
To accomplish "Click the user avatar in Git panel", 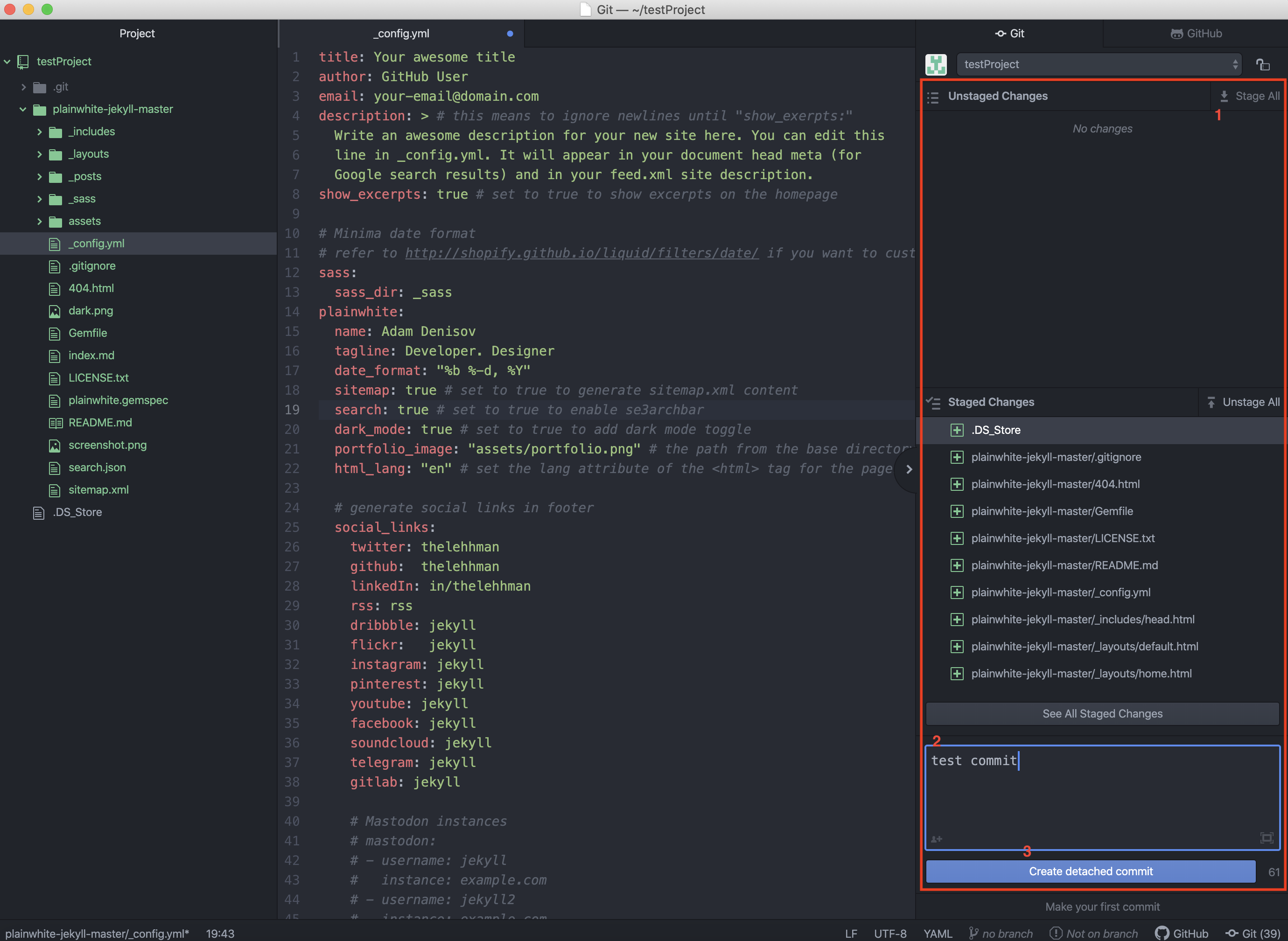I will [936, 64].
